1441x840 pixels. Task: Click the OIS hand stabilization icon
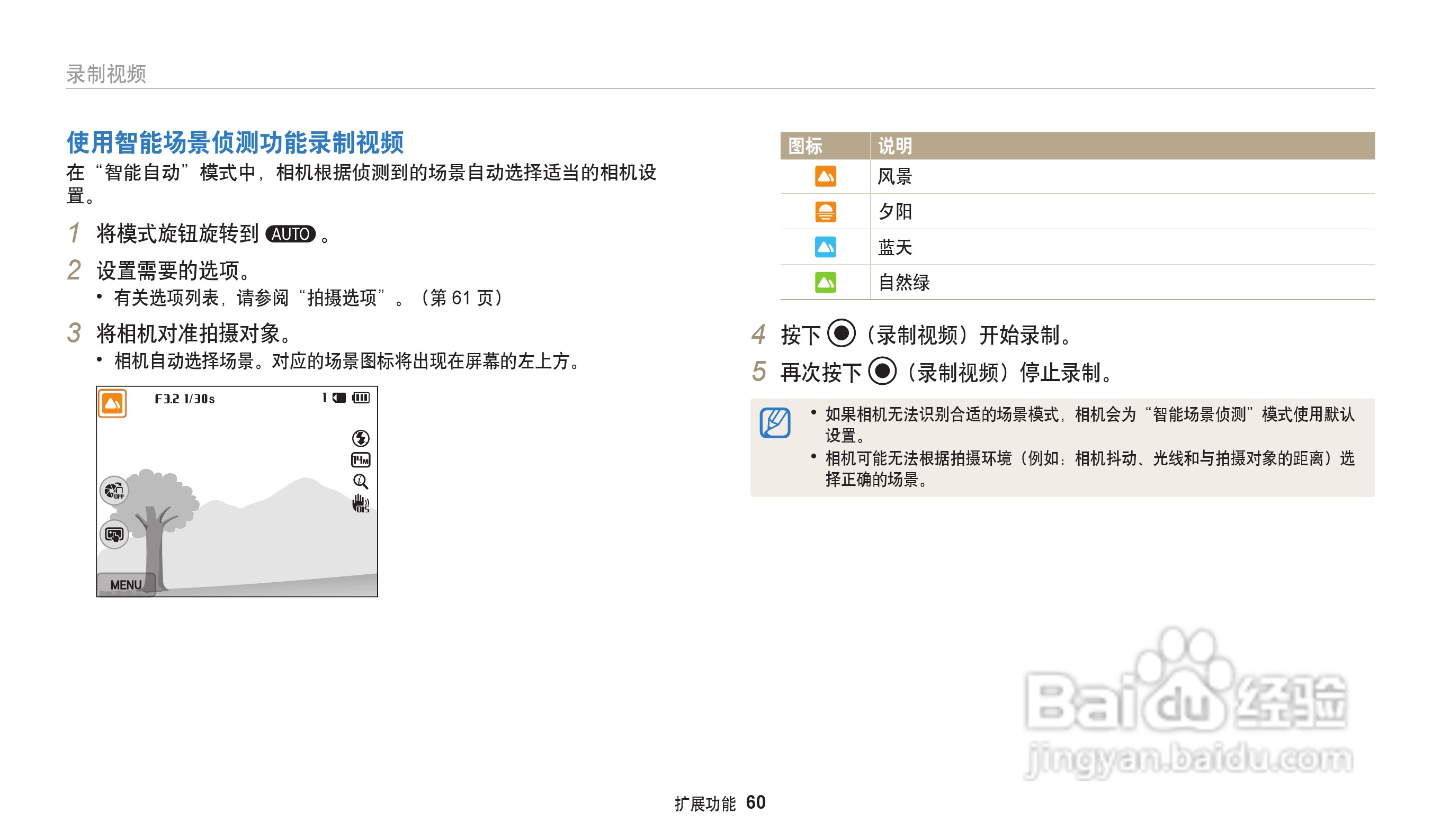tap(360, 503)
